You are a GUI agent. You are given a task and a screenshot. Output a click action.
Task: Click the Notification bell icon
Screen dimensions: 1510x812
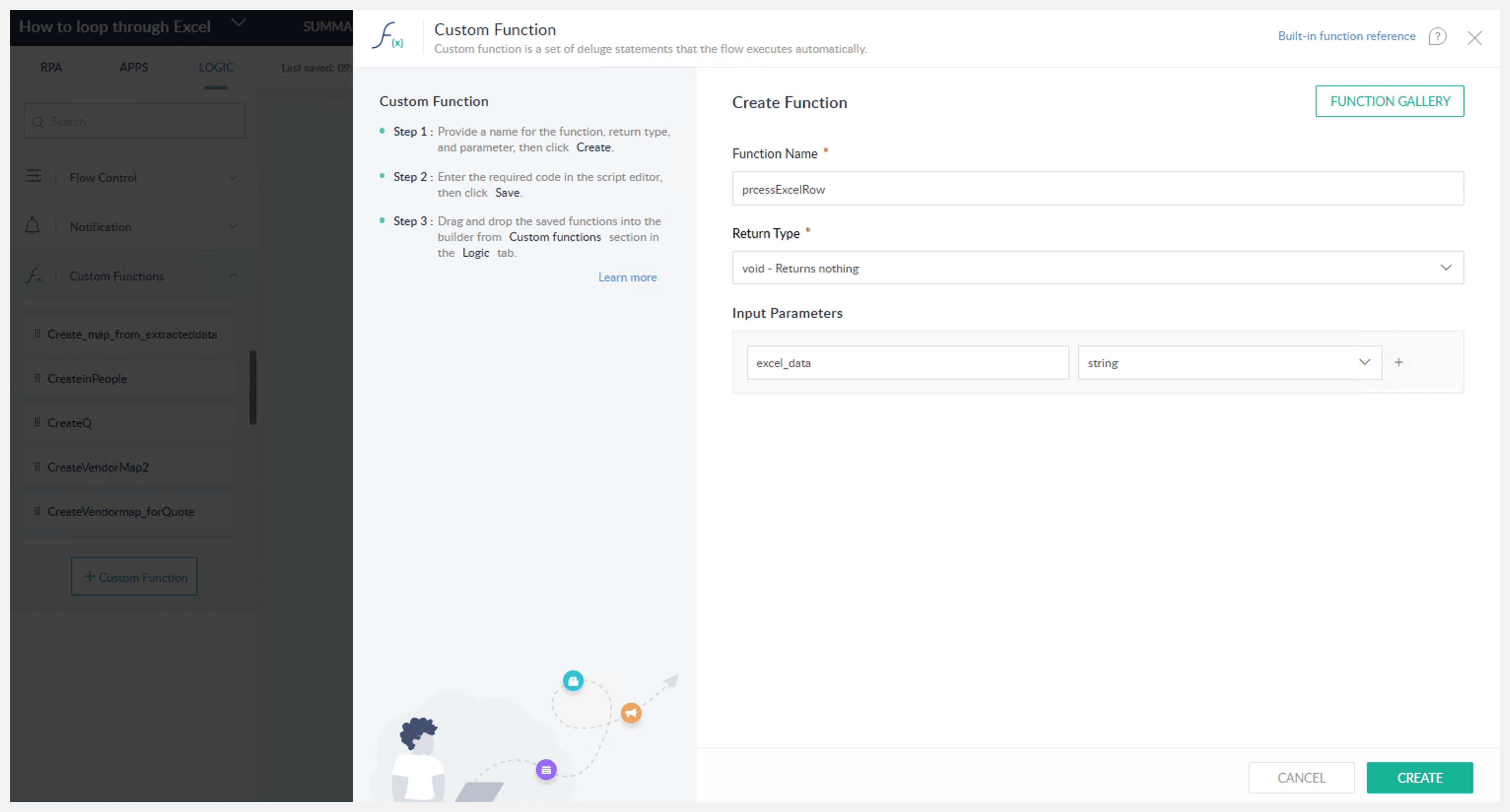33,226
